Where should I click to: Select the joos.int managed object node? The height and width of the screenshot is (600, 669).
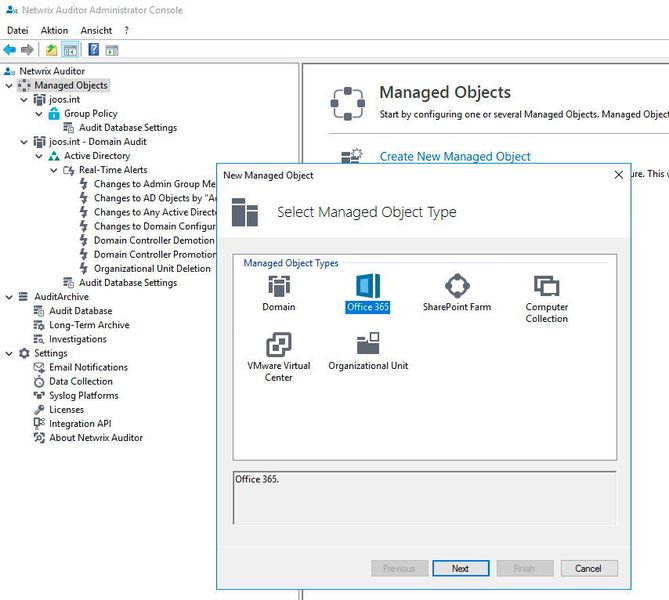point(64,99)
